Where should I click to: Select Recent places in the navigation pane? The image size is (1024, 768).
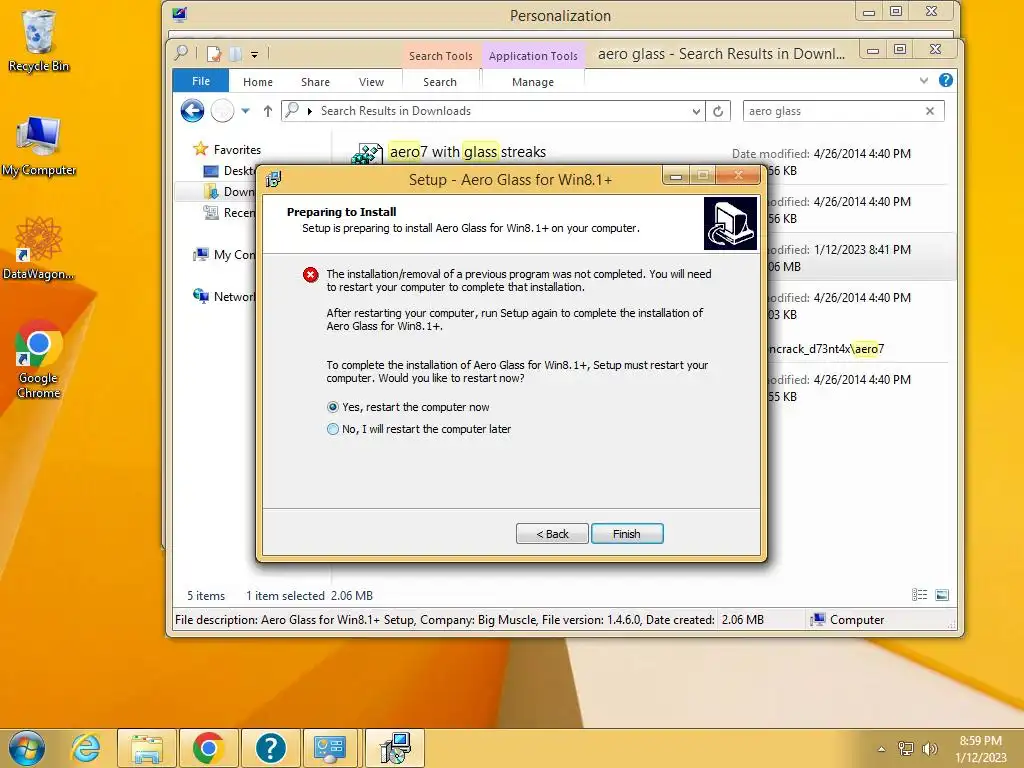[229, 212]
